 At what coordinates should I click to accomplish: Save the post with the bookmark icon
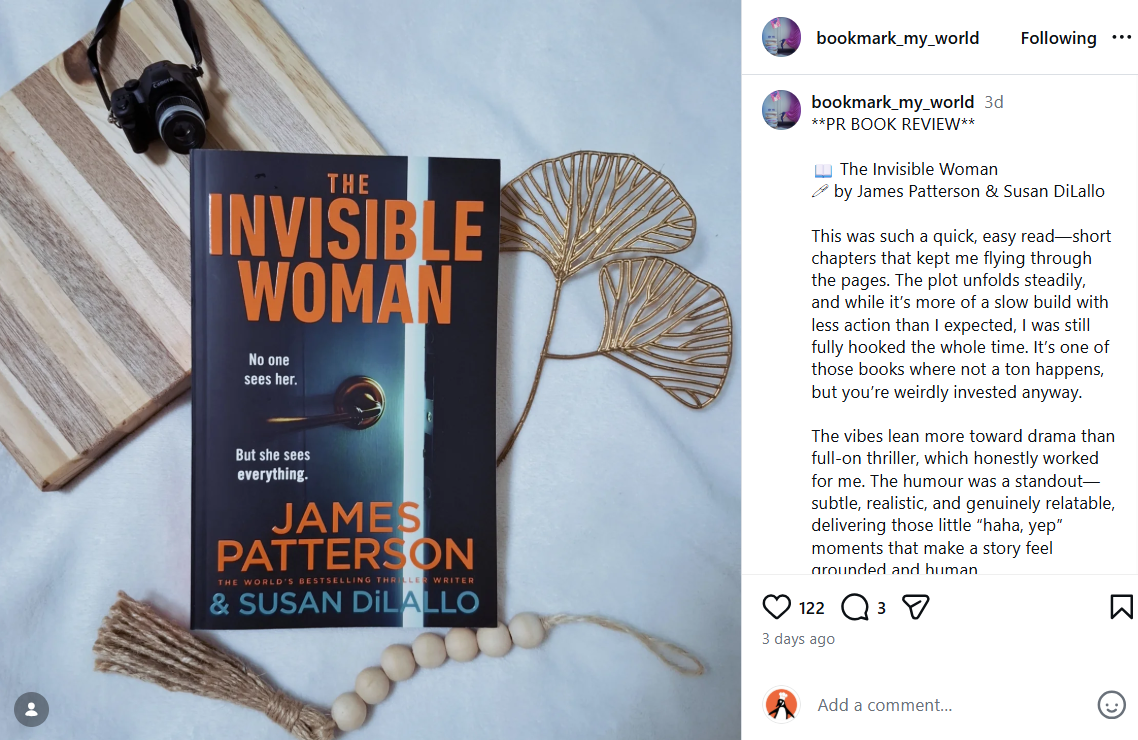(1121, 607)
